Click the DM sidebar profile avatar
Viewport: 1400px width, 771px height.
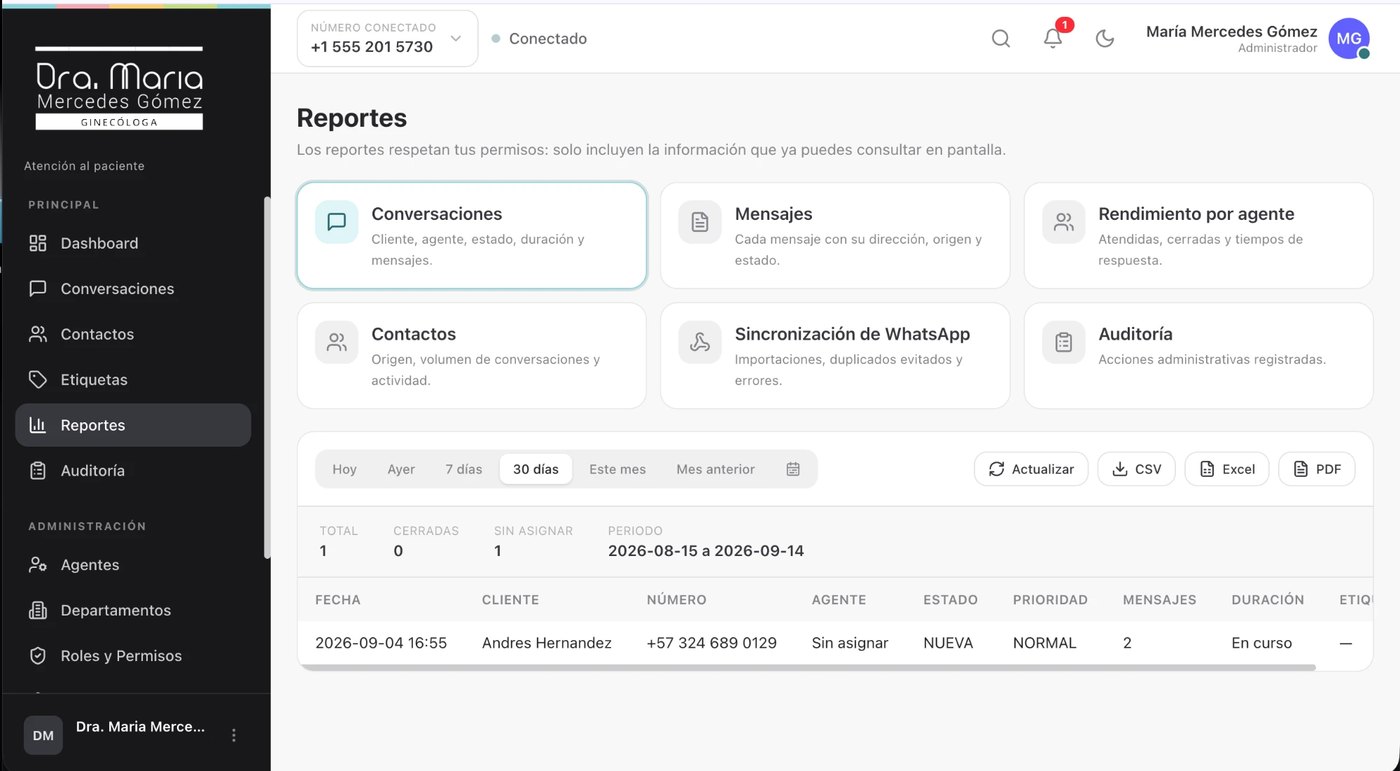click(43, 735)
